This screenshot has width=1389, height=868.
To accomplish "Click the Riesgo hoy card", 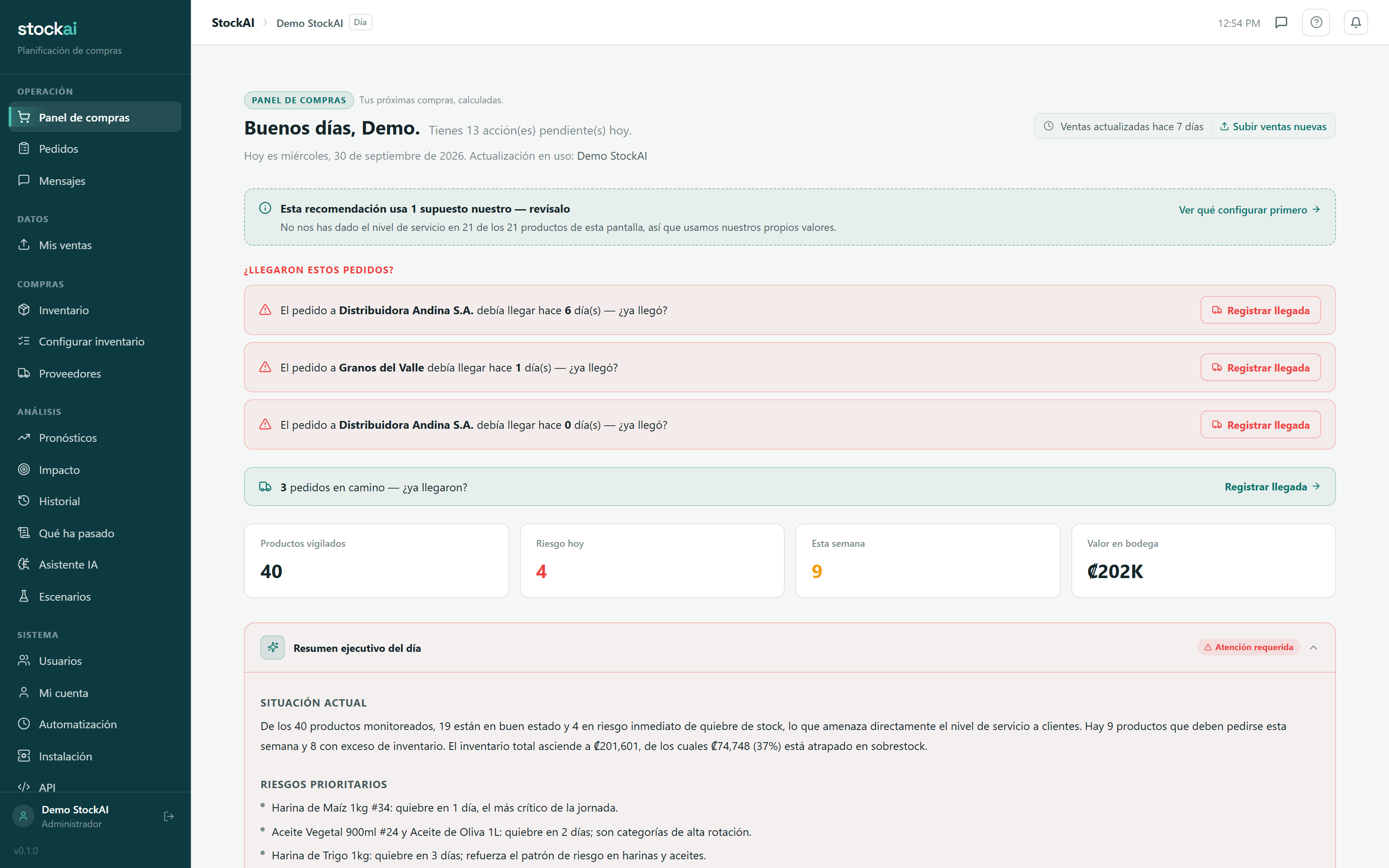I will tap(652, 560).
